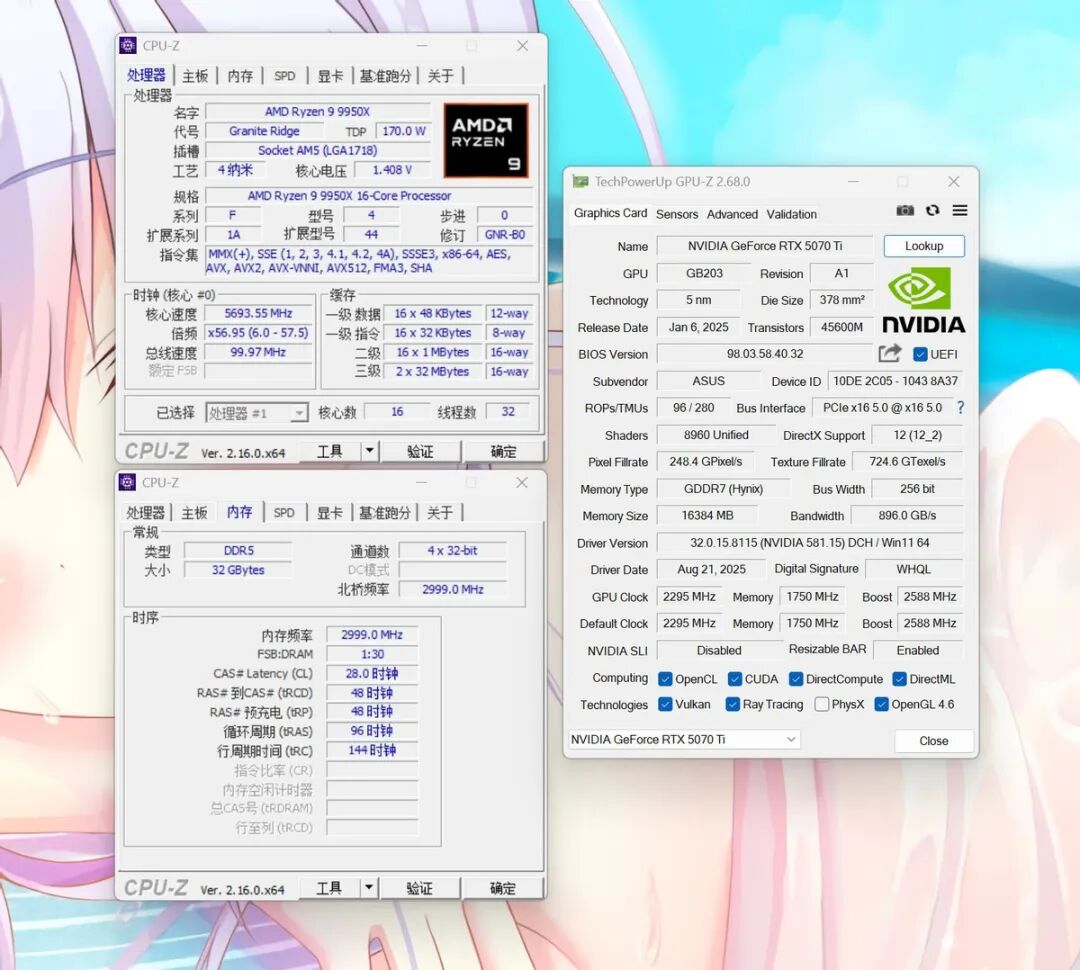Click processor name field AMD Ryzen 9 9950X
The height and width of the screenshot is (970, 1080).
coord(318,112)
